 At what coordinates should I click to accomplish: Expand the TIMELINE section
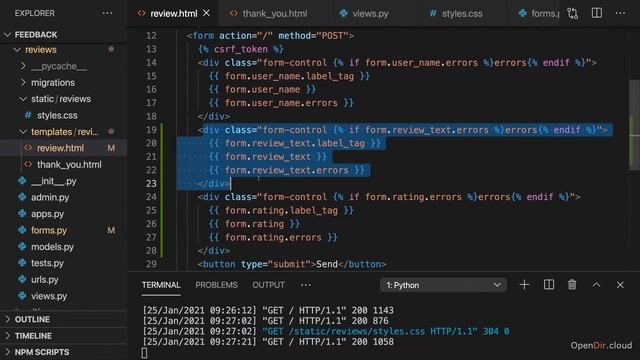[7, 336]
